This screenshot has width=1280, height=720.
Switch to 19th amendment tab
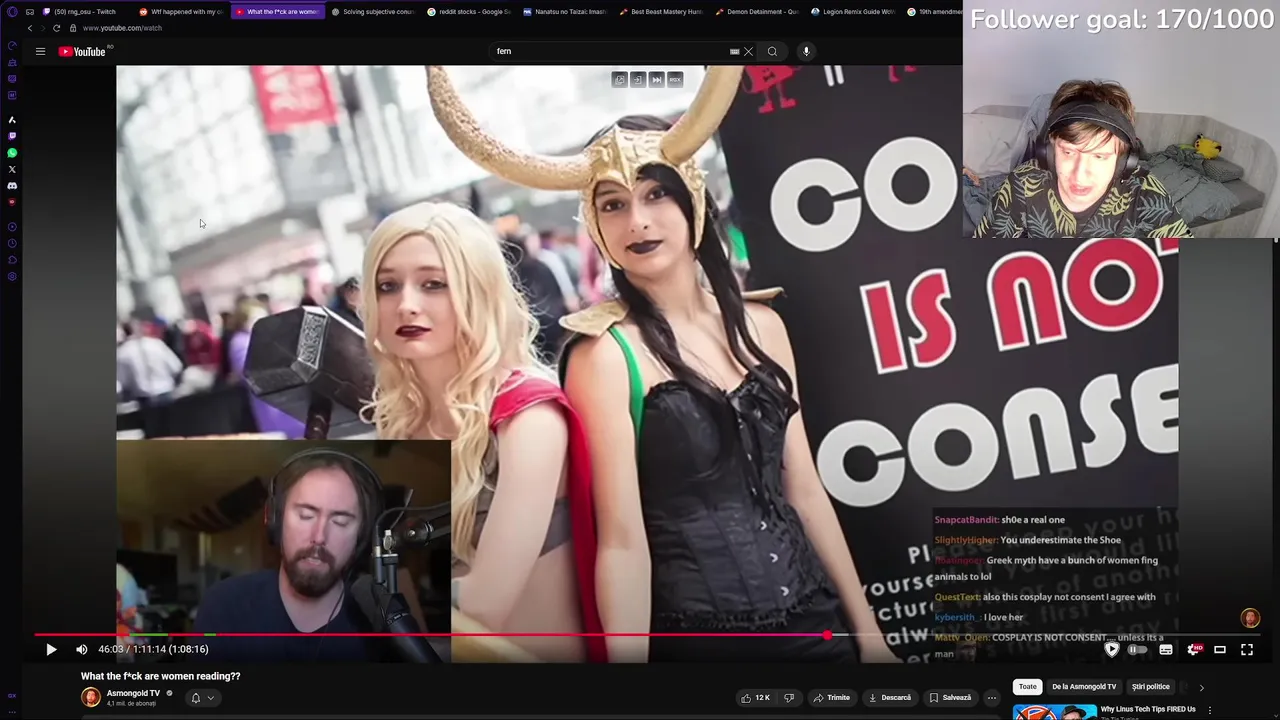coord(932,11)
